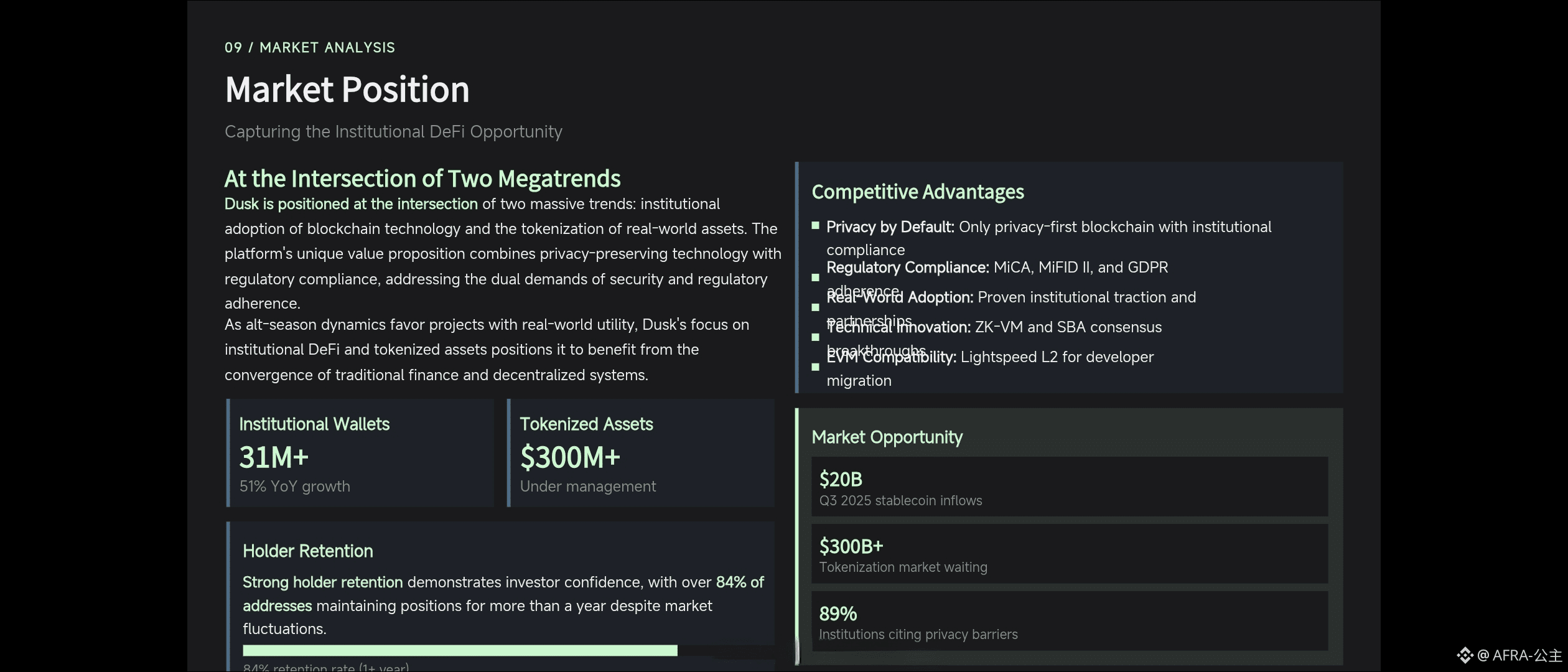1568x672 pixels.
Task: Click the Institutional Wallets 31M+ card
Action: pyautogui.click(x=361, y=453)
